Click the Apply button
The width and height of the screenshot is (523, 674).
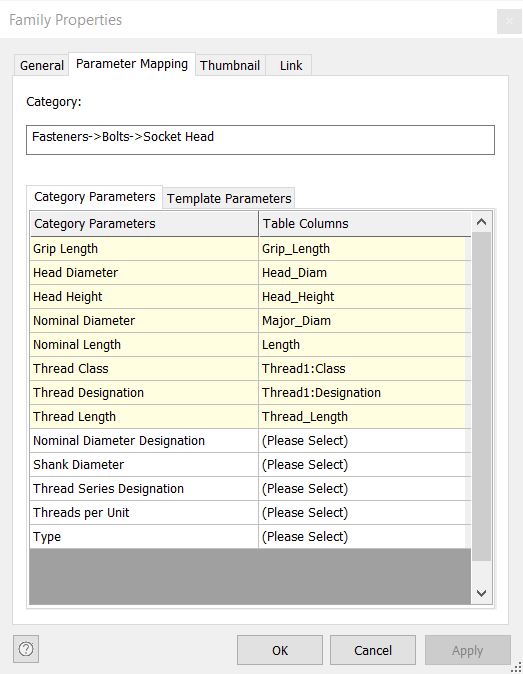coord(468,650)
